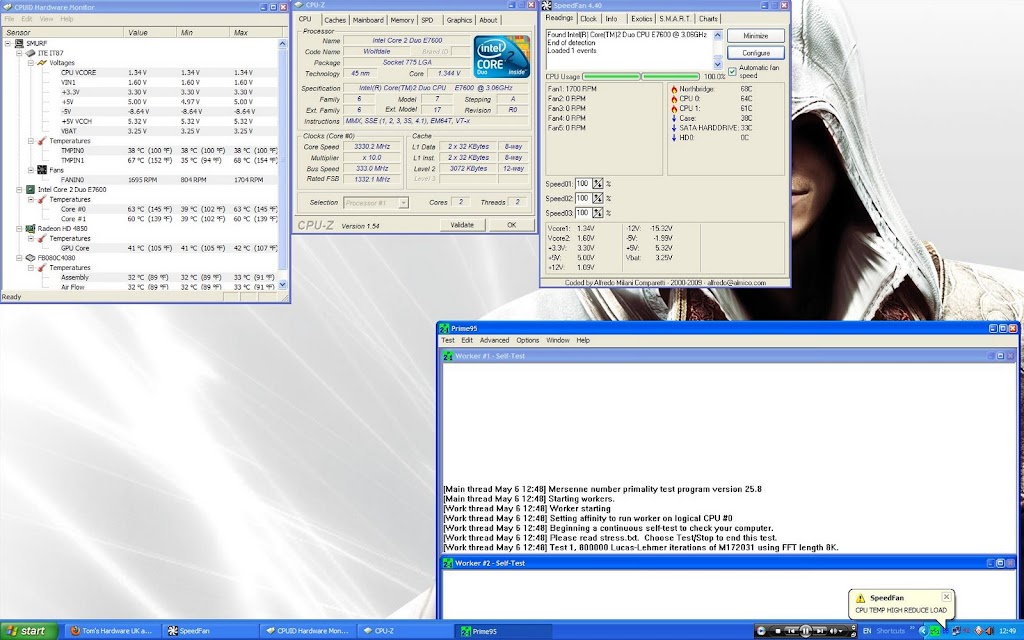The height and width of the screenshot is (640, 1024).
Task: Click the CPU 1 flame icon in SpeedFan
Action: click(x=674, y=109)
